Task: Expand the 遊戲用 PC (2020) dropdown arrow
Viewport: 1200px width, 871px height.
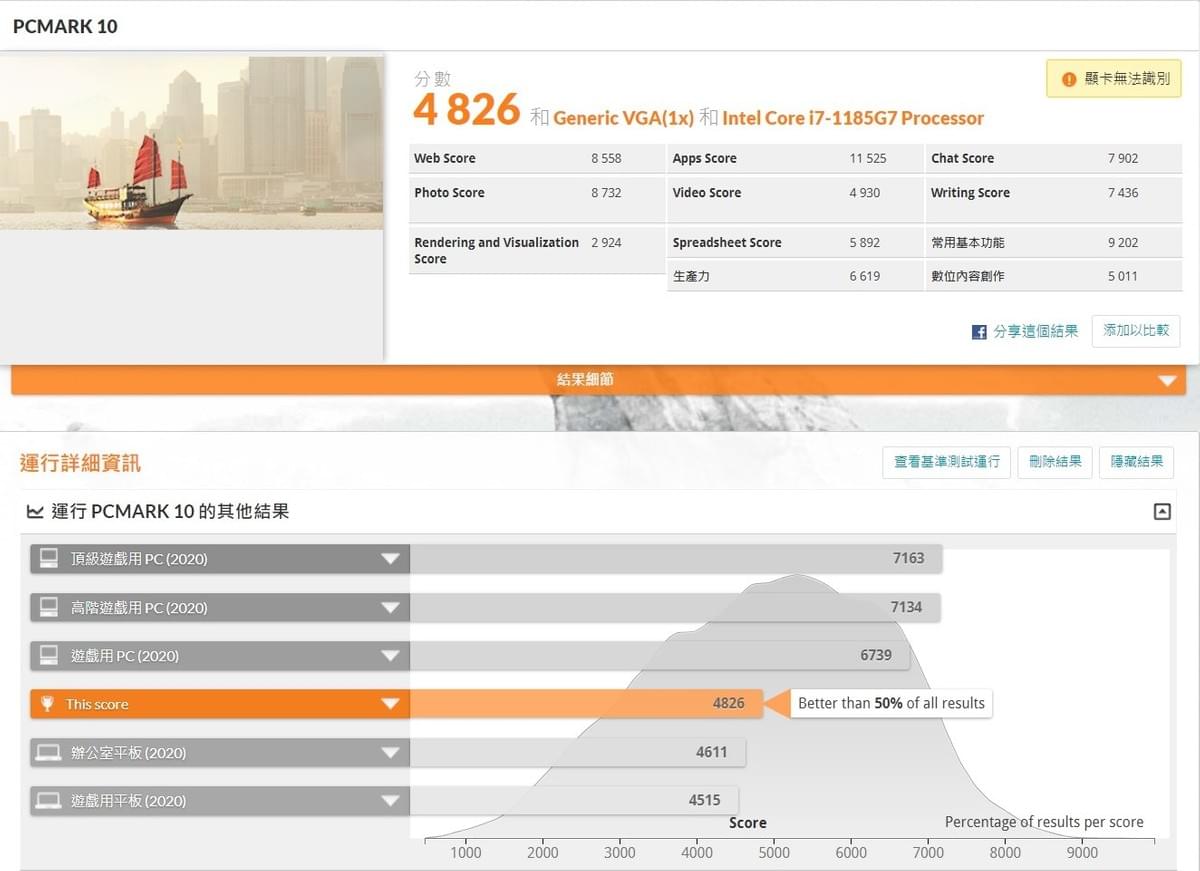Action: tap(390, 656)
